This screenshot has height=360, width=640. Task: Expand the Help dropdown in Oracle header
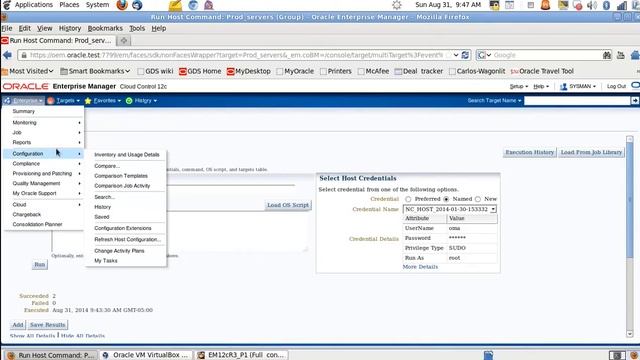pyautogui.click(x=541, y=87)
